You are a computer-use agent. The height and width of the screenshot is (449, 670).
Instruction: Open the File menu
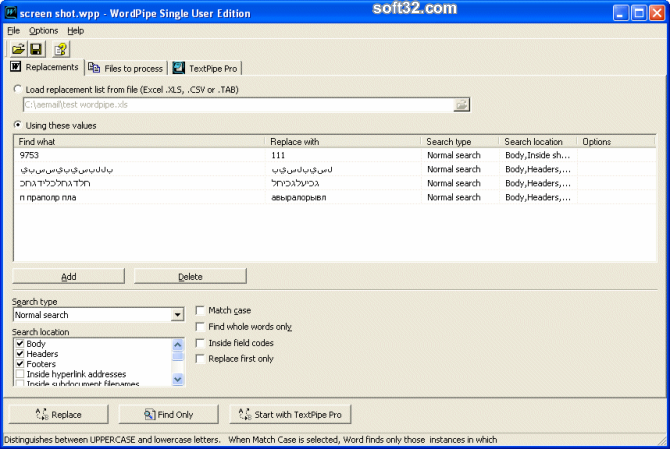point(14,31)
